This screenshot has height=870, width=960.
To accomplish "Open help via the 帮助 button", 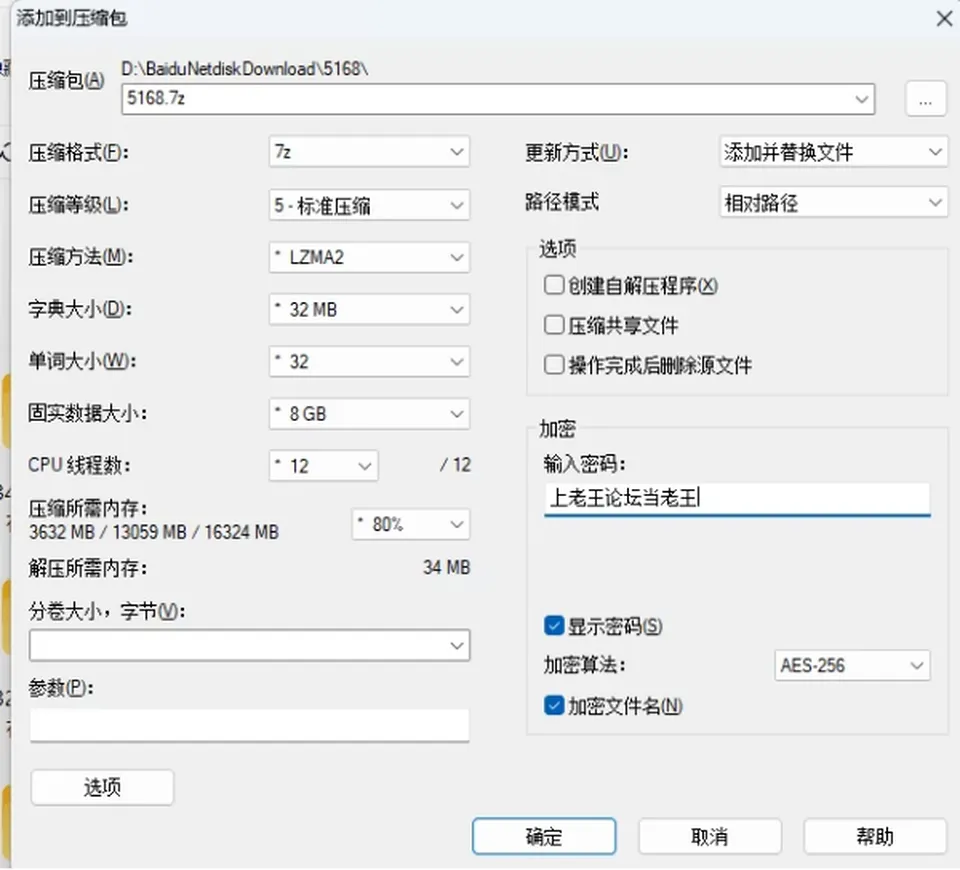I will pyautogui.click(x=875, y=836).
